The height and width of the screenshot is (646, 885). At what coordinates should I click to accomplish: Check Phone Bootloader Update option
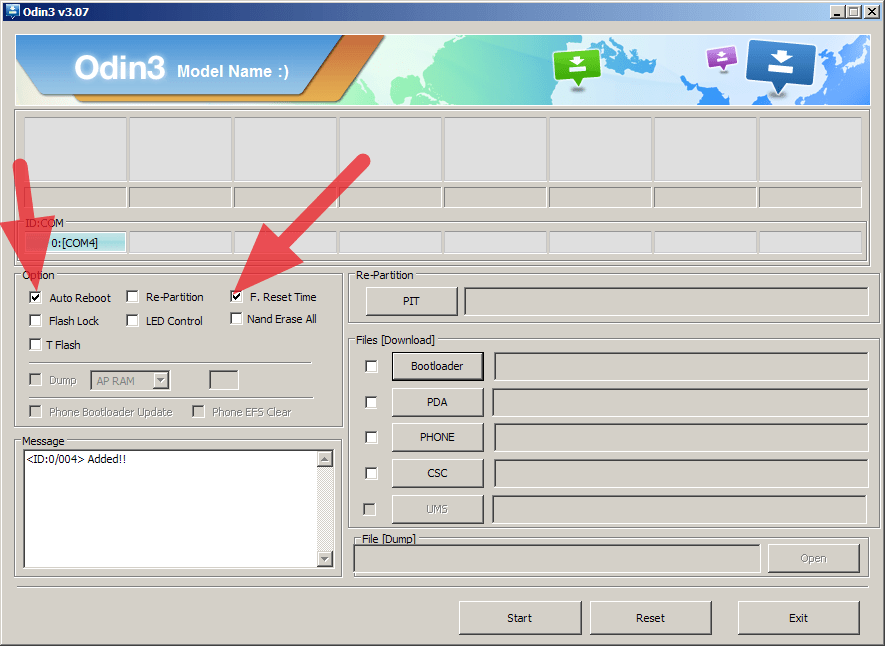pyautogui.click(x=36, y=411)
